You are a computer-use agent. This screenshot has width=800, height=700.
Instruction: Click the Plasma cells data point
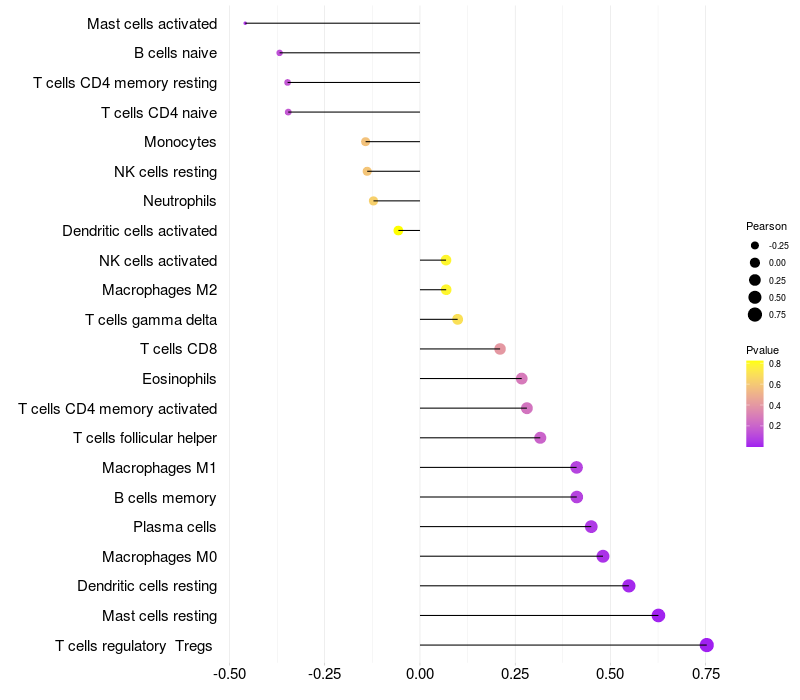(x=591, y=527)
